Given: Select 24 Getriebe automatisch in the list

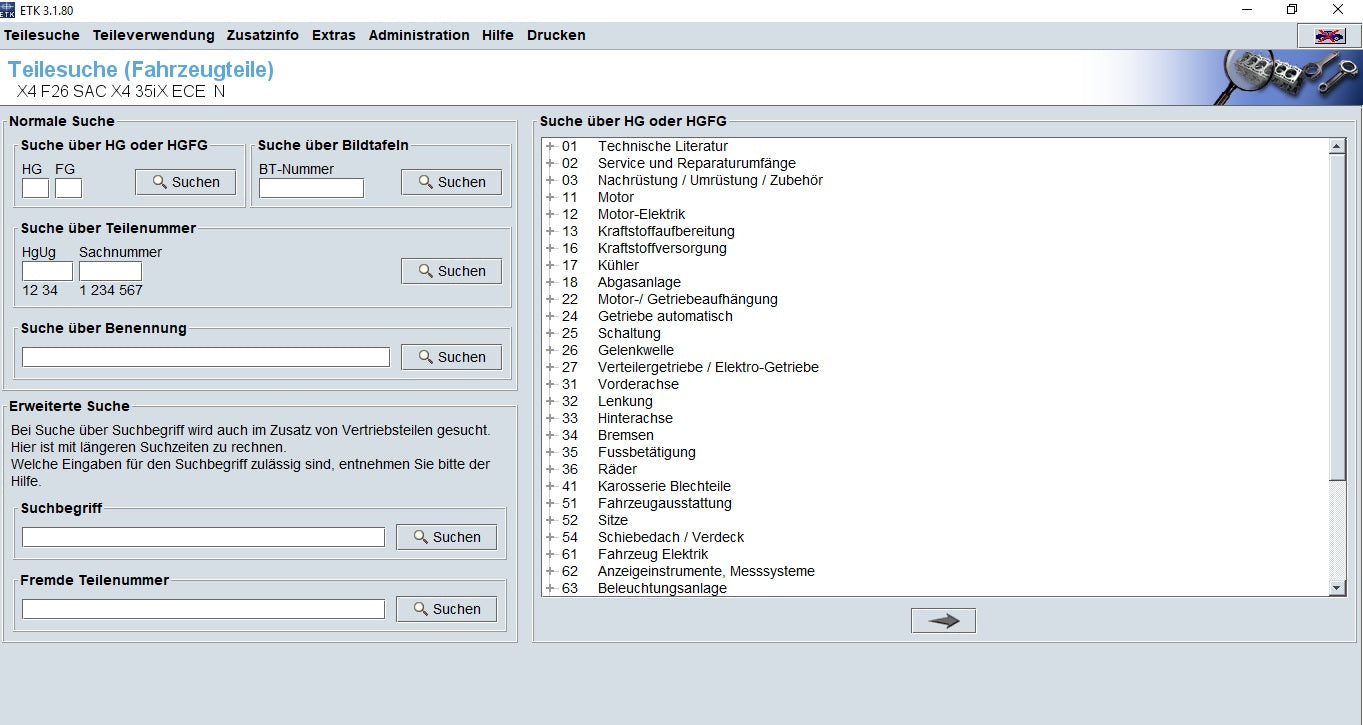Looking at the screenshot, I should 664,316.
